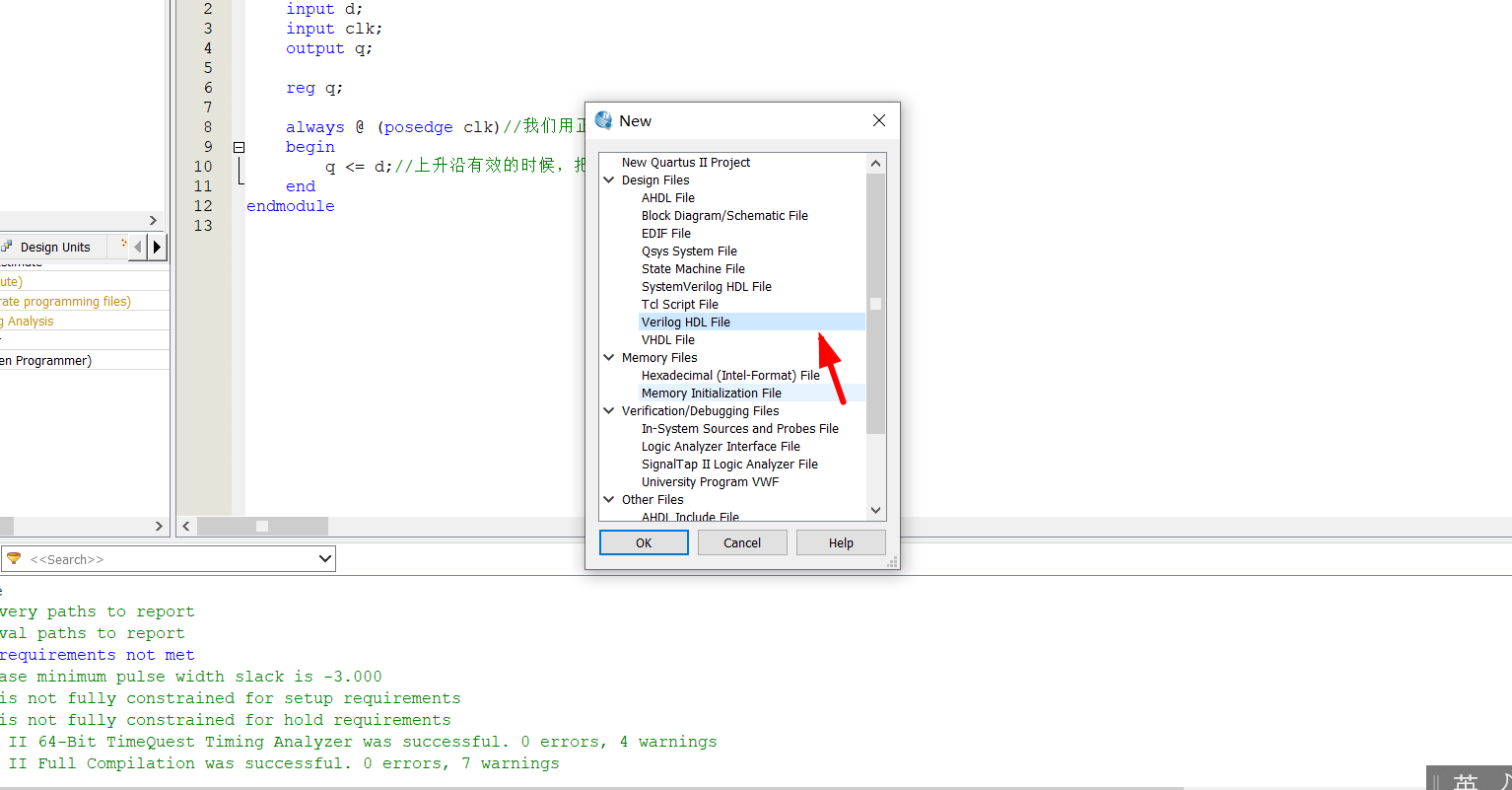Click the minimum pulse width slack message
Viewport: 1512px width, 790px height.
click(x=191, y=677)
